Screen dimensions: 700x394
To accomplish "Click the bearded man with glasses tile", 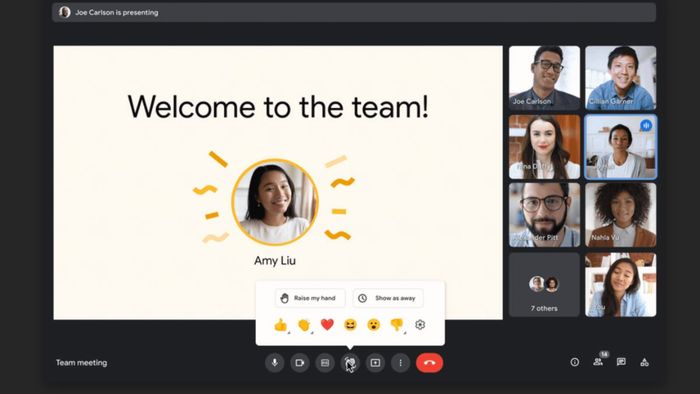I will tap(545, 215).
